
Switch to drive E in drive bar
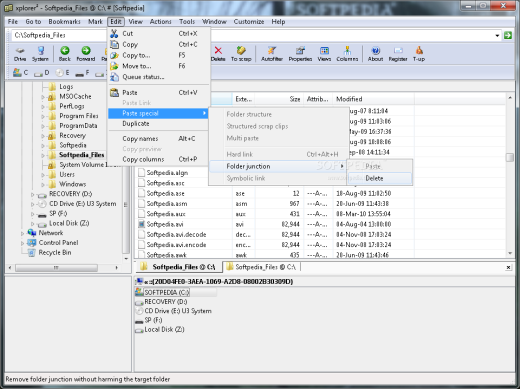[62, 73]
